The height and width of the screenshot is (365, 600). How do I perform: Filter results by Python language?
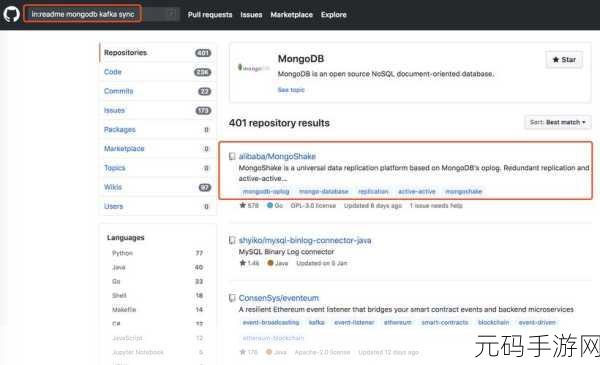click(158, 253)
